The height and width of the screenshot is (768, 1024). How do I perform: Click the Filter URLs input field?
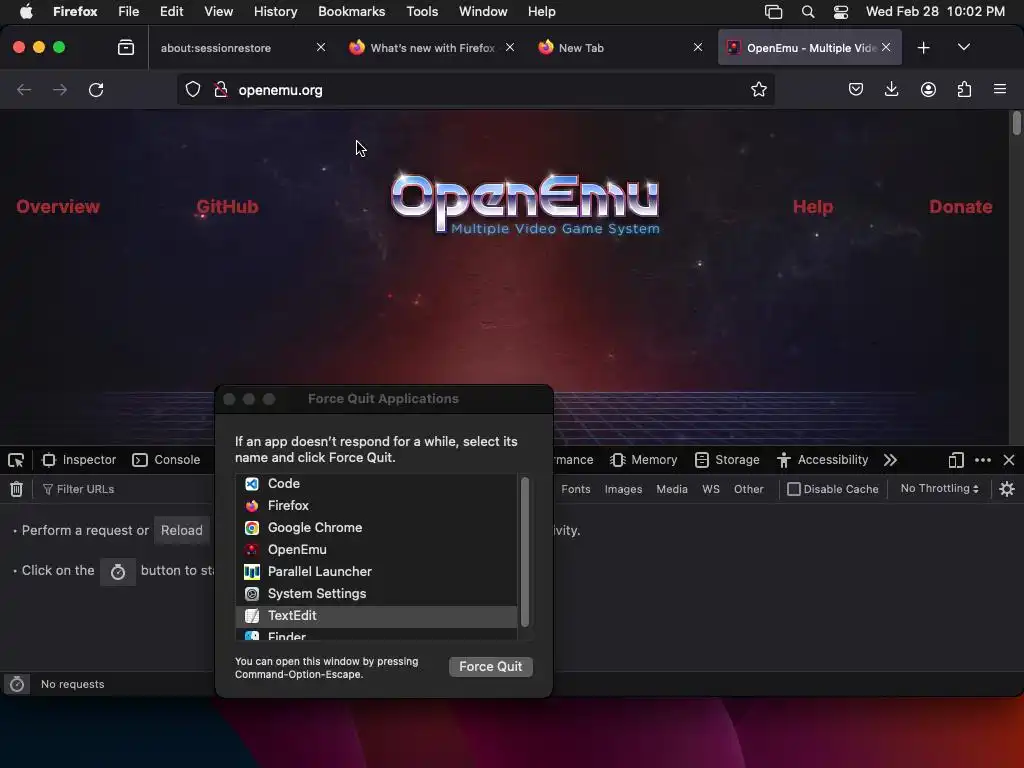point(127,489)
